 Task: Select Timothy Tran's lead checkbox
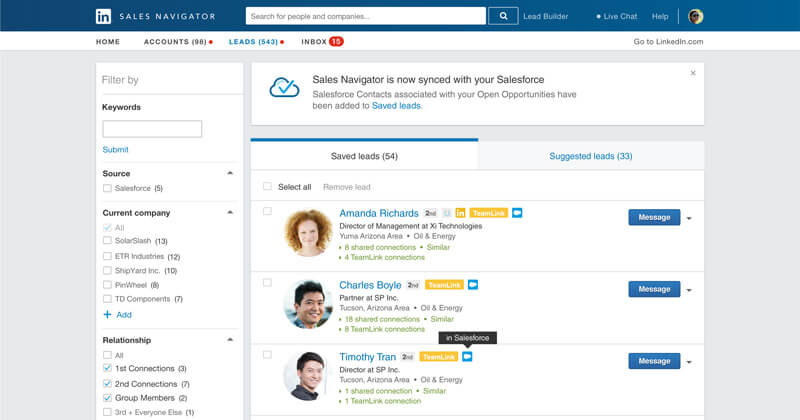(267, 355)
